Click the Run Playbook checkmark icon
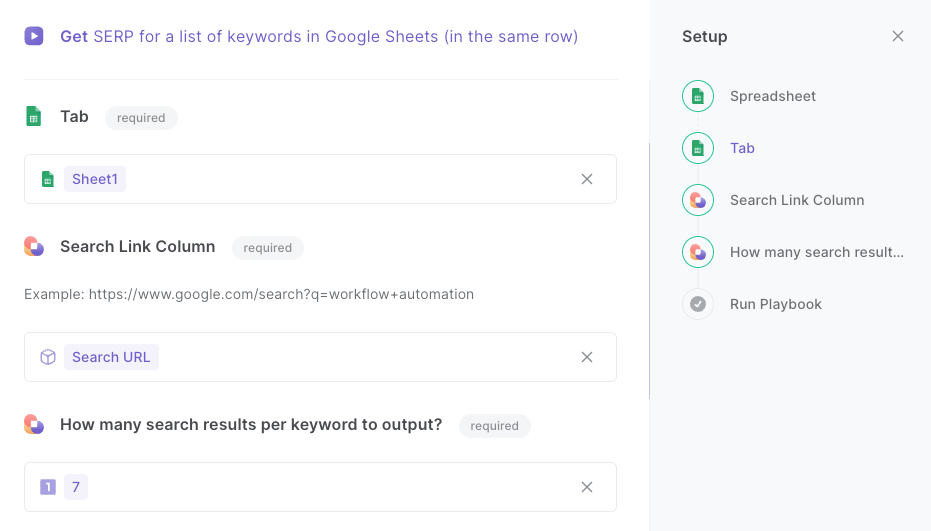The image size is (931, 531). (698, 304)
